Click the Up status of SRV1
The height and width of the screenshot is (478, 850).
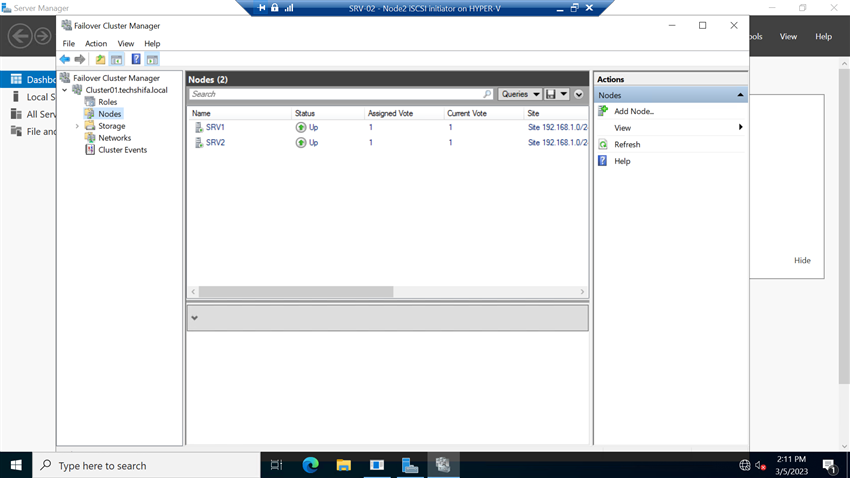point(307,127)
